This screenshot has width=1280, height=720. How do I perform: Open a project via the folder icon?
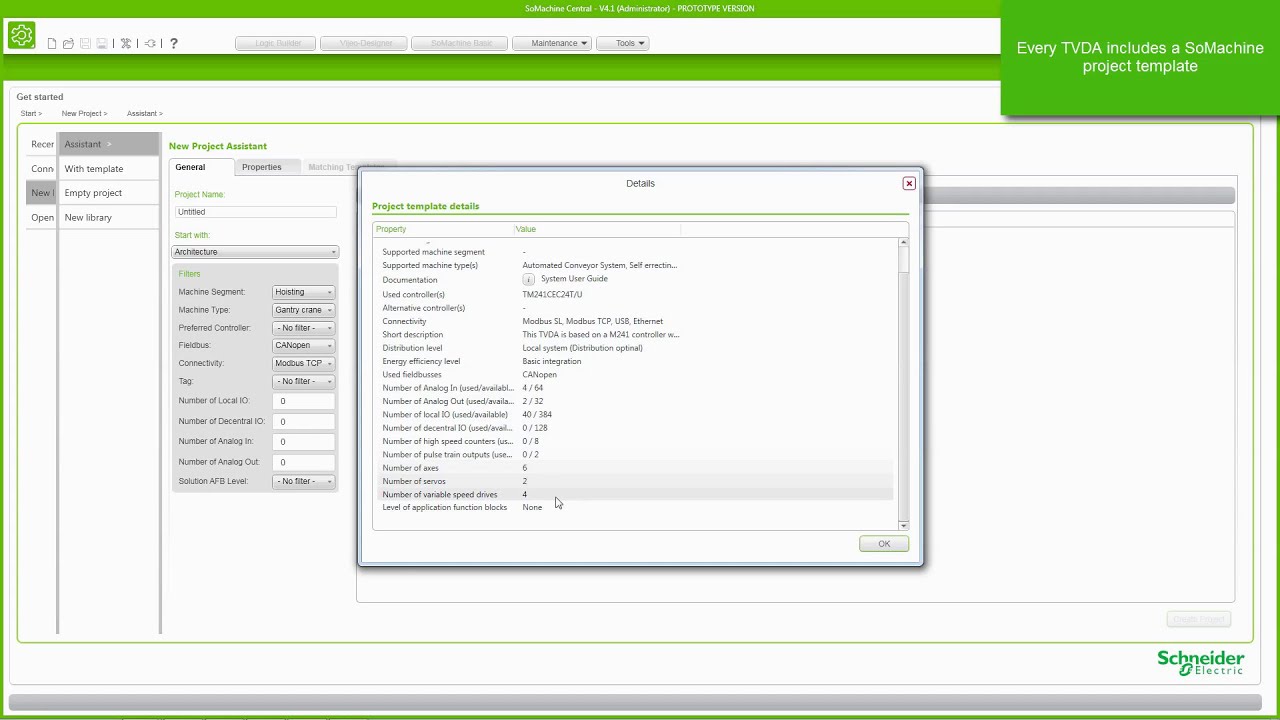(68, 44)
